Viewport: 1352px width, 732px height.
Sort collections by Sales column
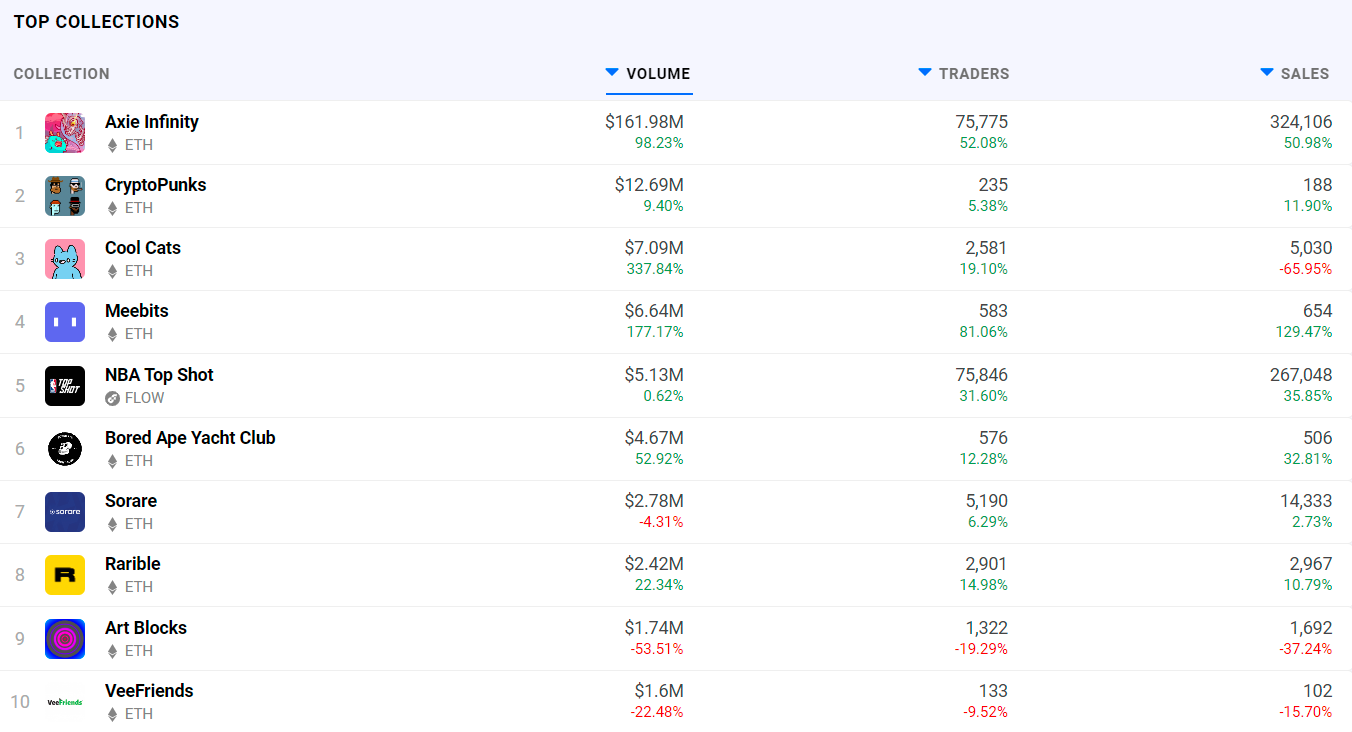point(1295,74)
